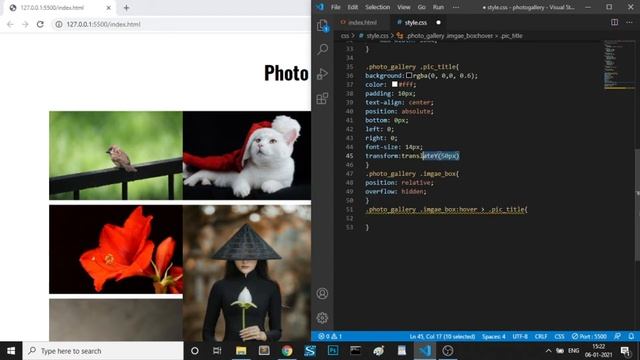Click the white cat in Santa hat photo
640x360 pixels.
pyautogui.click(x=247, y=156)
